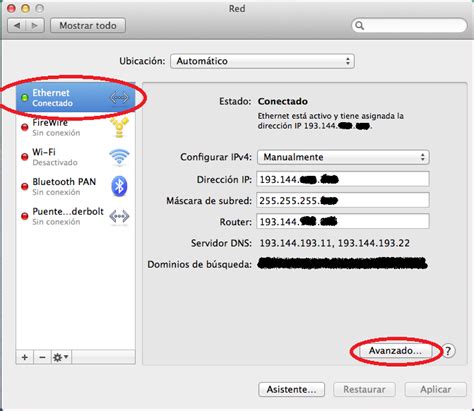Go back with the left arrow

click(17, 25)
